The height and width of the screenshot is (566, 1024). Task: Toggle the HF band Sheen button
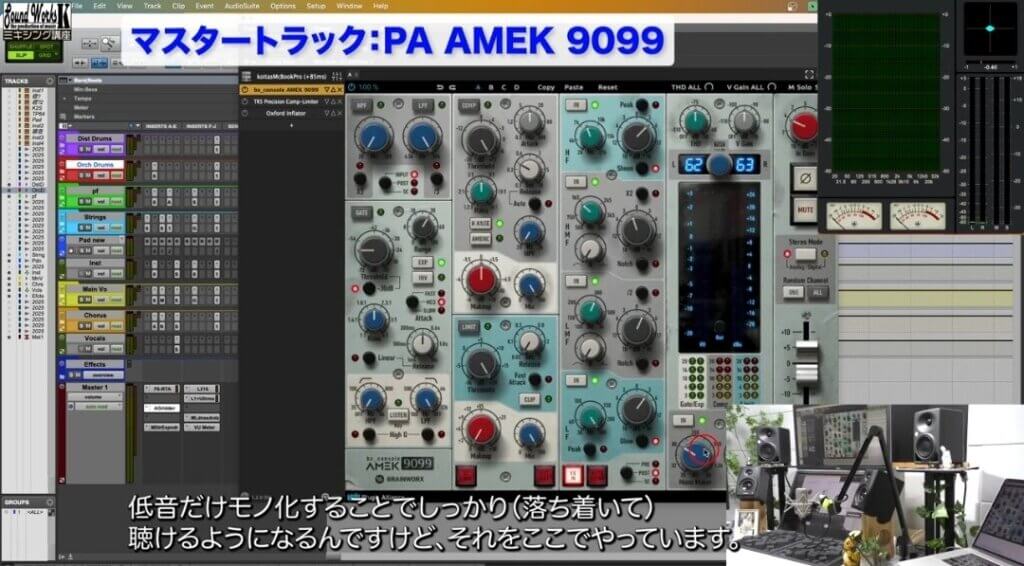pyautogui.click(x=643, y=168)
